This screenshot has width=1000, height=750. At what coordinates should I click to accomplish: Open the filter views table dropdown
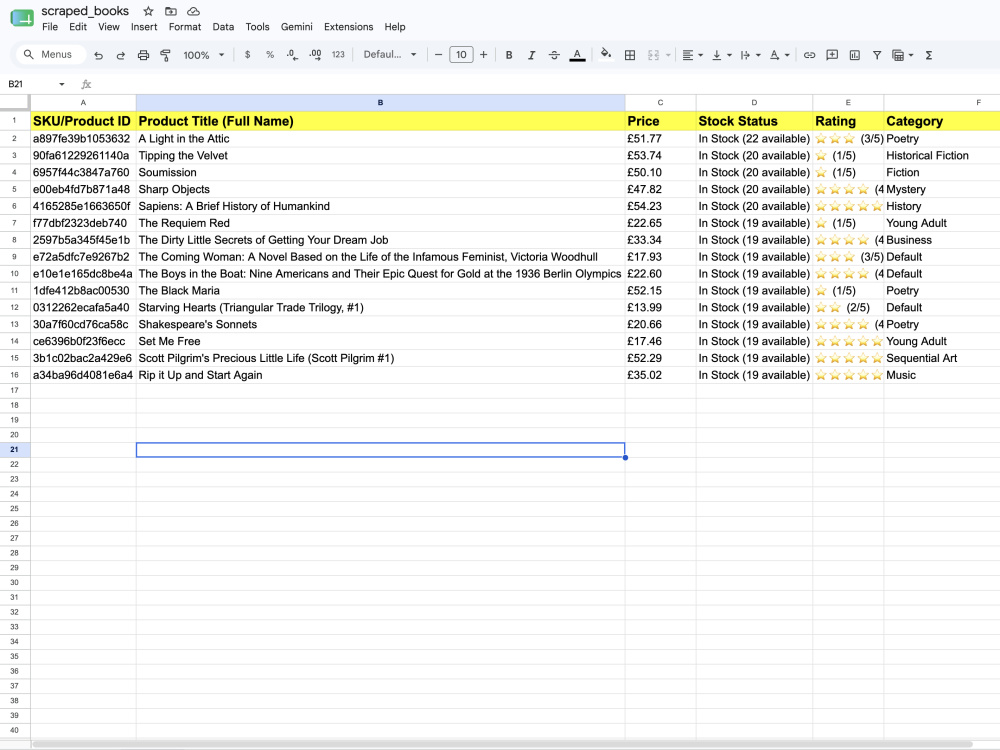coord(902,55)
